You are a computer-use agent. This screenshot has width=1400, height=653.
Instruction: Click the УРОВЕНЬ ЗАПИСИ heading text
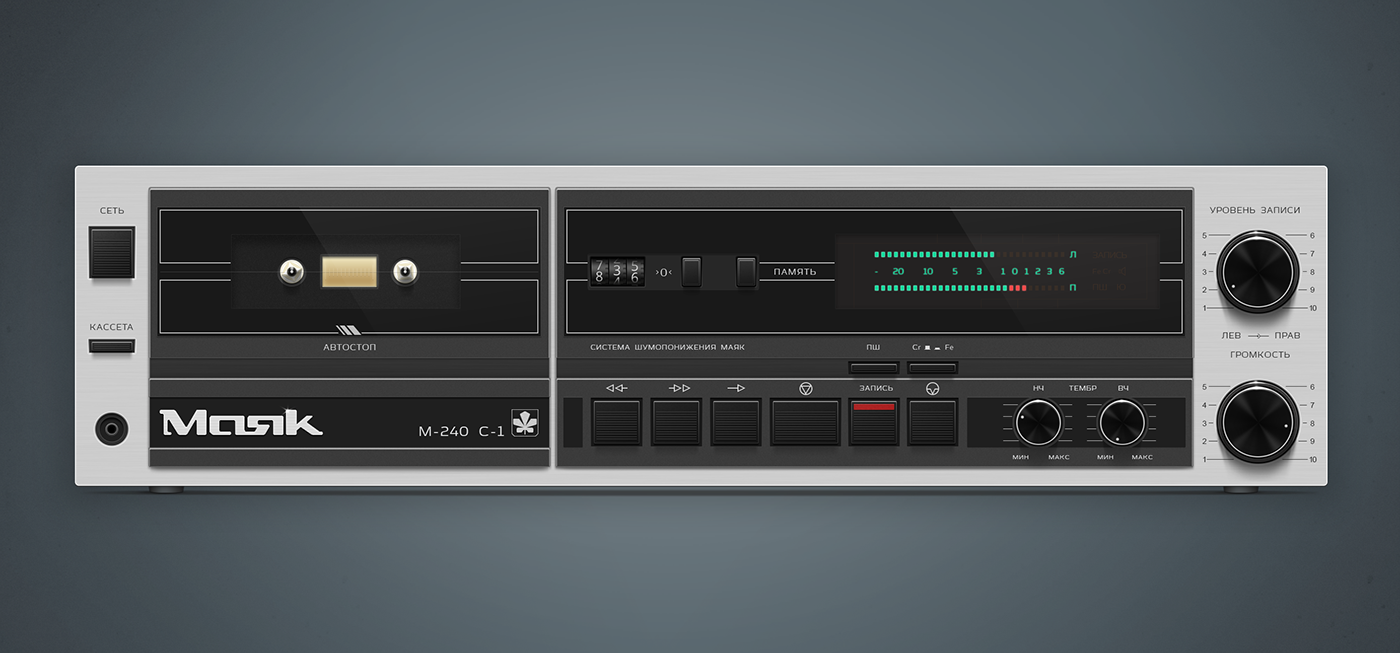pos(1255,210)
